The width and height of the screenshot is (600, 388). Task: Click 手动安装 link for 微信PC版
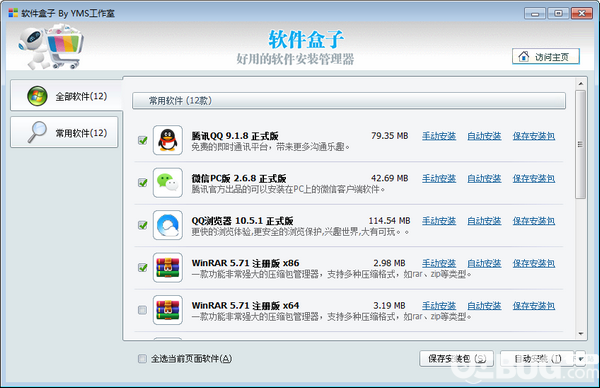coord(439,178)
